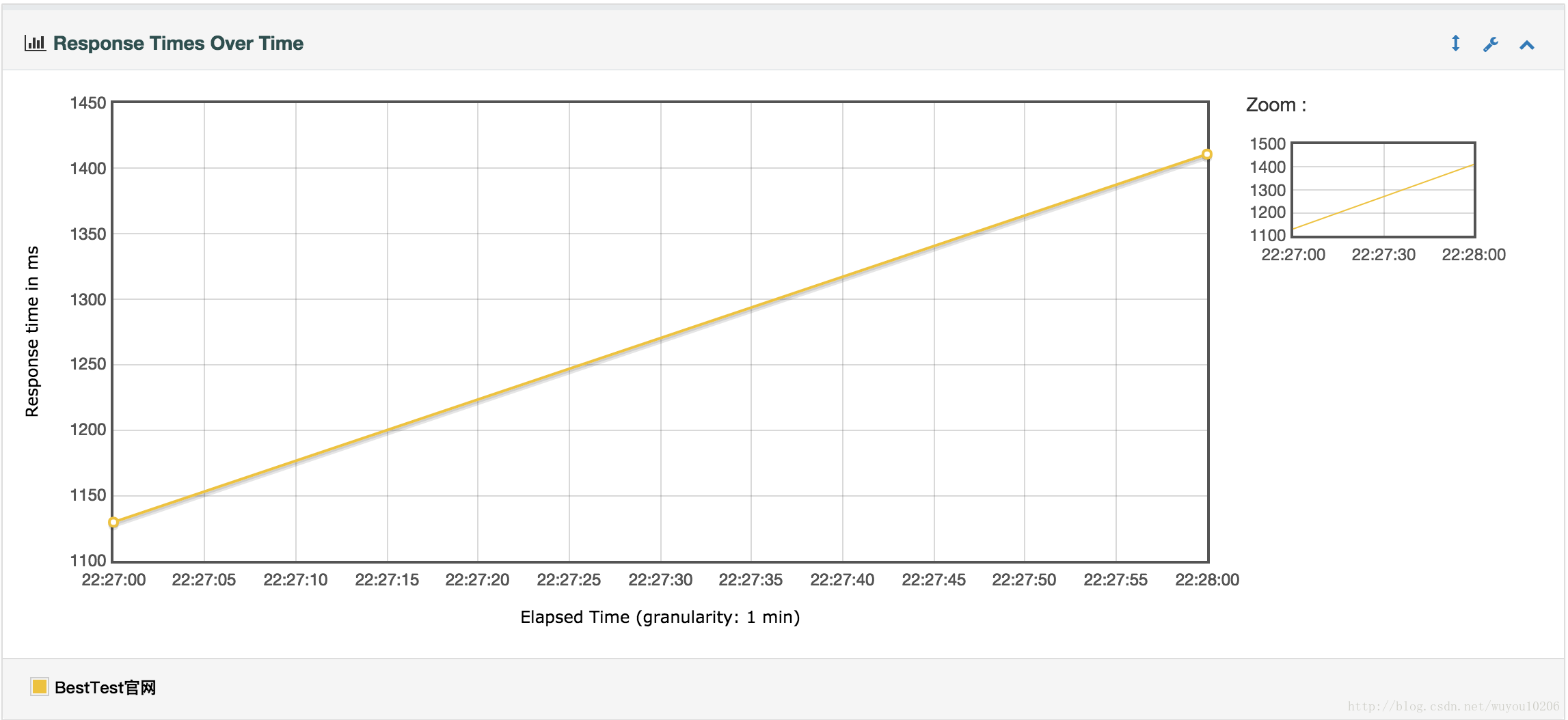Viewport: 1568px width, 720px height.
Task: Open the wrench settings icon
Action: coord(1491,44)
